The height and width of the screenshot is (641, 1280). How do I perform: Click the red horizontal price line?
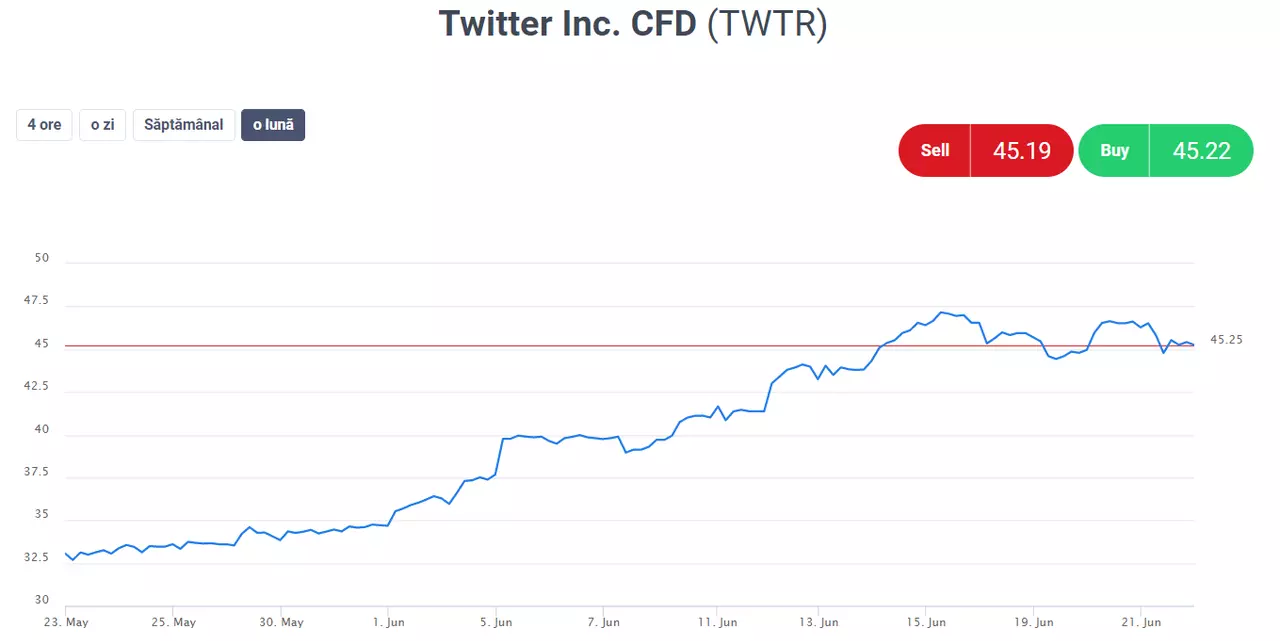coord(630,346)
